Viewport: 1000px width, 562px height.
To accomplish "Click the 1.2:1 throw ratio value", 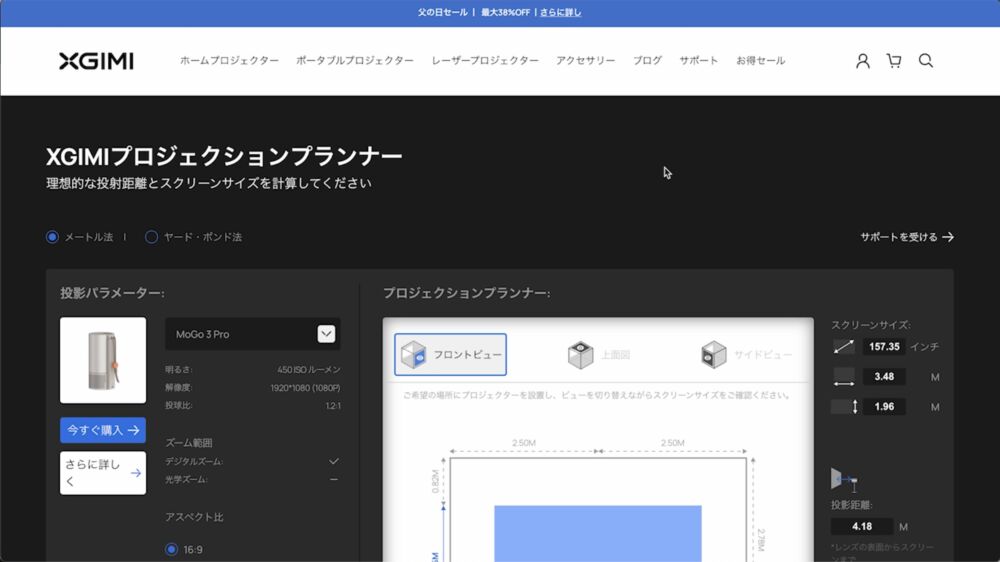I will pyautogui.click(x=333, y=406).
